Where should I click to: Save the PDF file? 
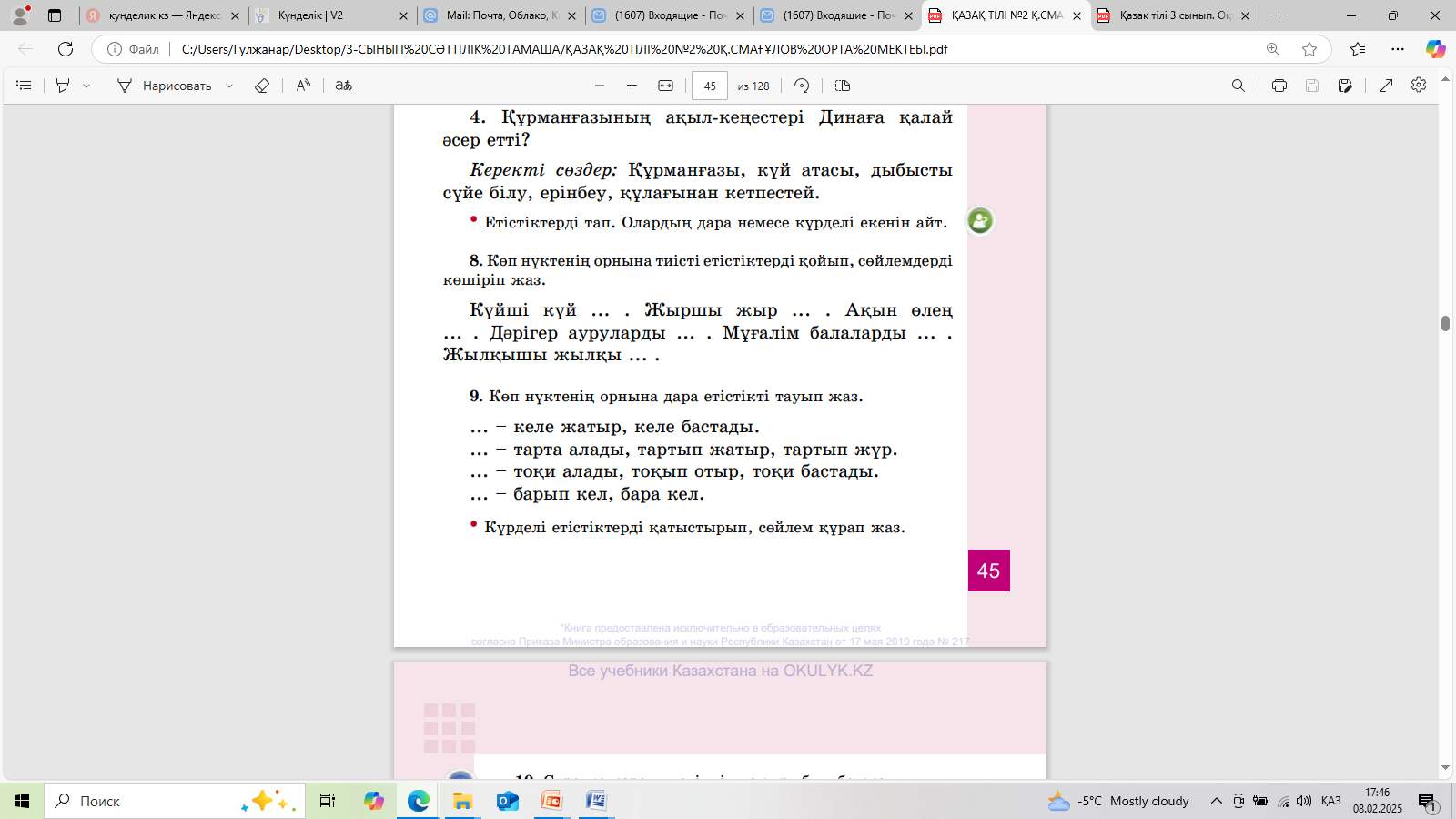click(x=1312, y=86)
